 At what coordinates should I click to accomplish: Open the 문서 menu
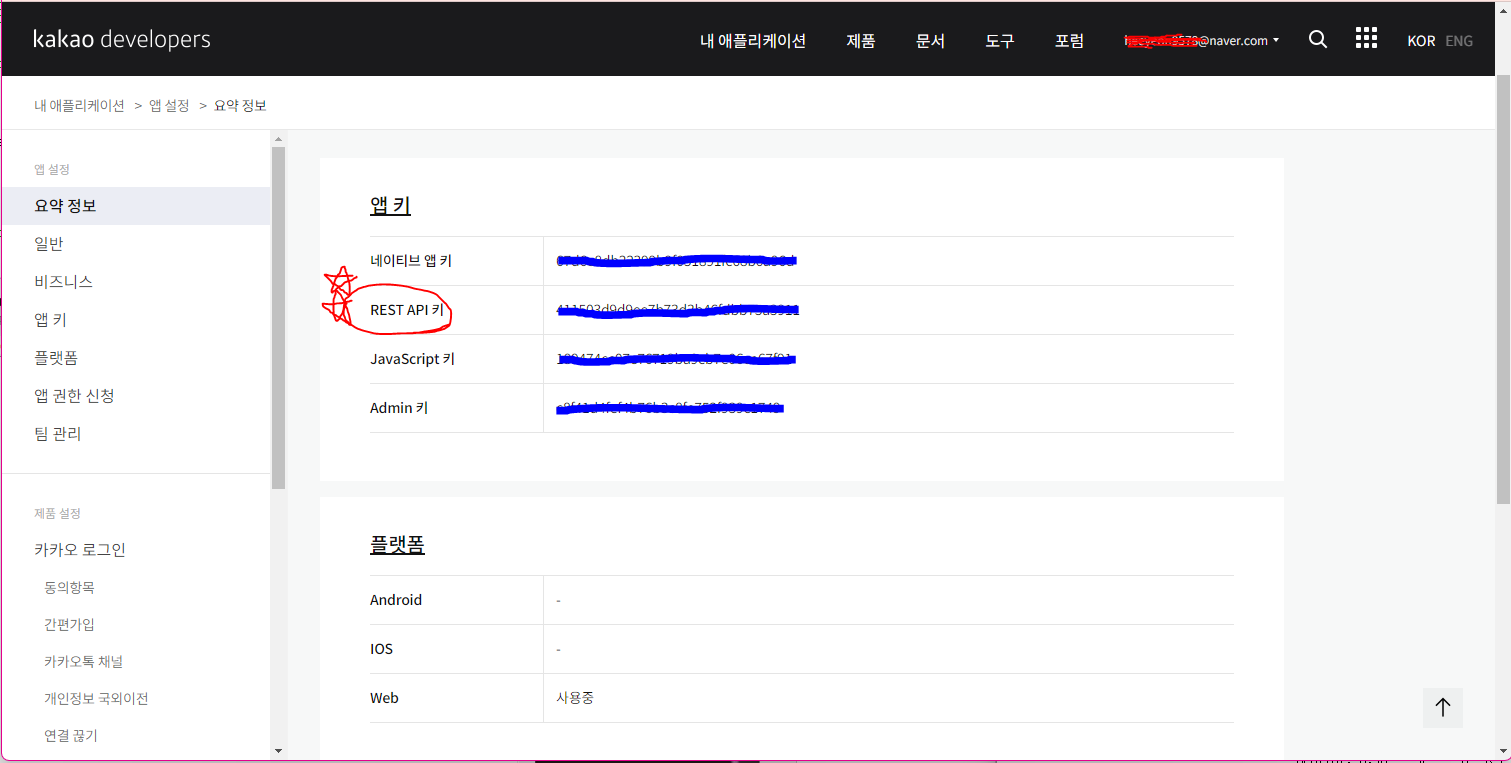pyautogui.click(x=930, y=41)
